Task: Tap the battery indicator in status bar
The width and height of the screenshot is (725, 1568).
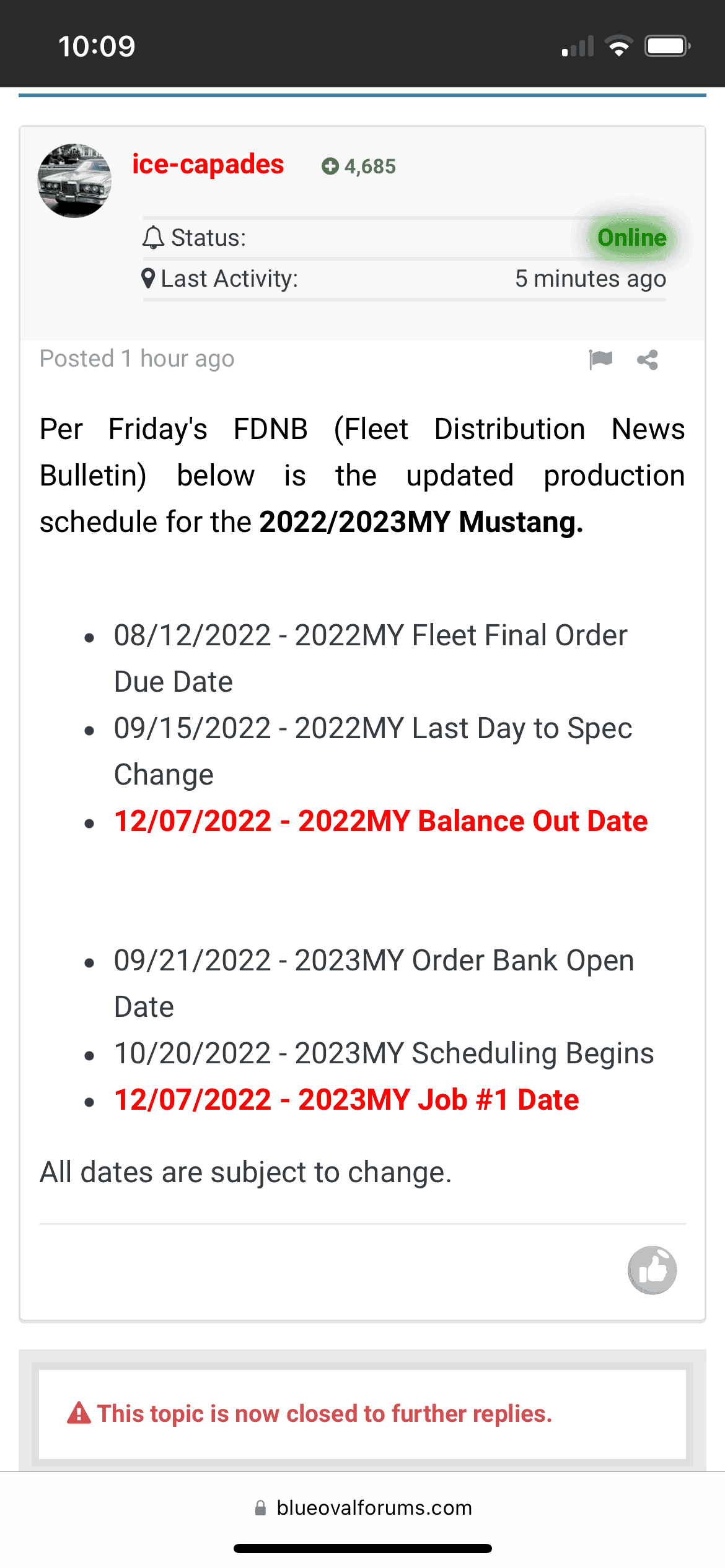Action: [x=667, y=46]
